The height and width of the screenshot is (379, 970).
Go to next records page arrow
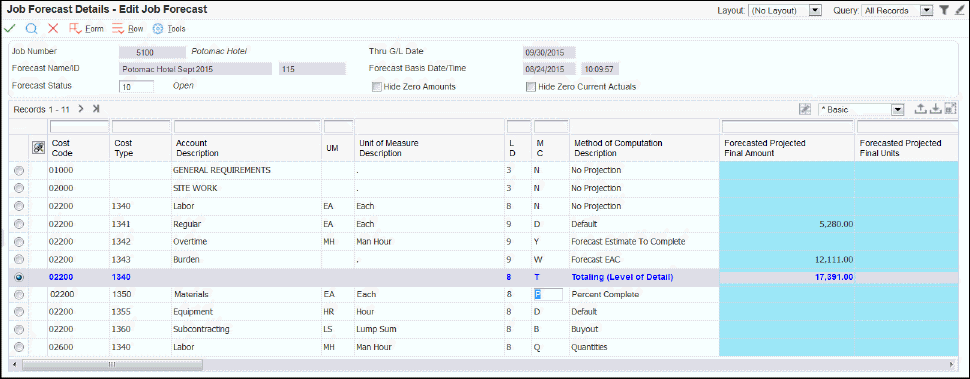click(x=81, y=109)
